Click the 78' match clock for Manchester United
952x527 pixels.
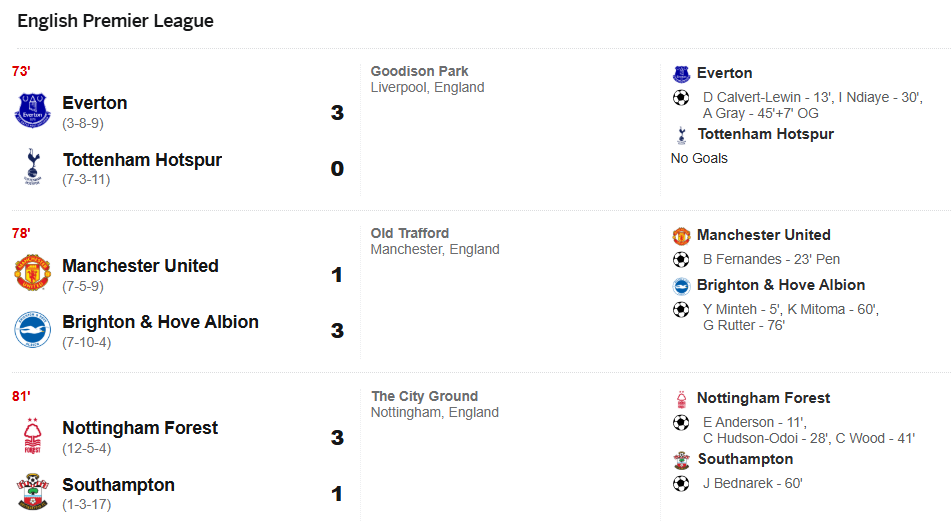pyautogui.click(x=21, y=233)
